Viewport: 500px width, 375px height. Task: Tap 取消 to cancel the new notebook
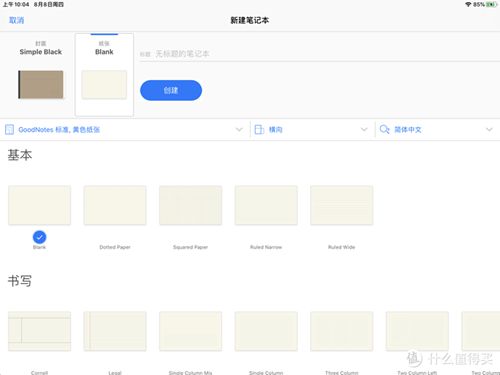pyautogui.click(x=16, y=20)
